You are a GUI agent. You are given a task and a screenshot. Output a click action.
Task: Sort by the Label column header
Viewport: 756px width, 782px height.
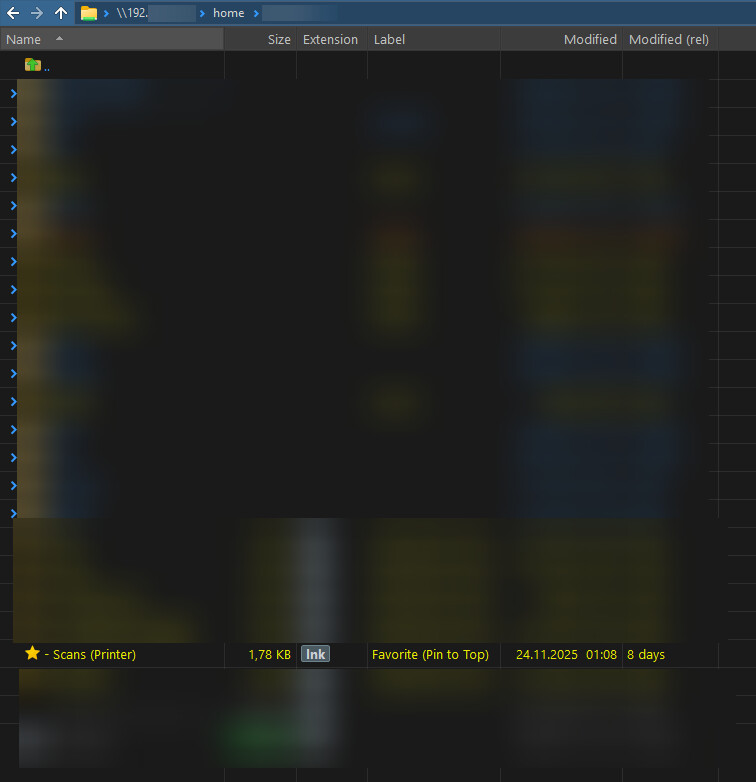(x=391, y=39)
